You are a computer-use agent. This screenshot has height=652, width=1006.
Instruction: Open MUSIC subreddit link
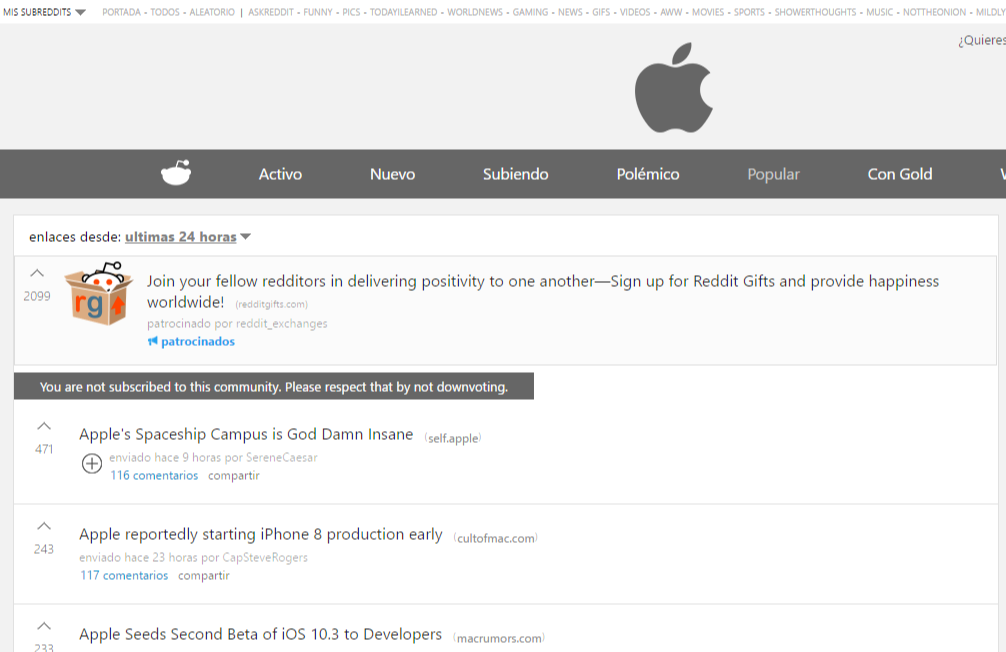tap(880, 12)
